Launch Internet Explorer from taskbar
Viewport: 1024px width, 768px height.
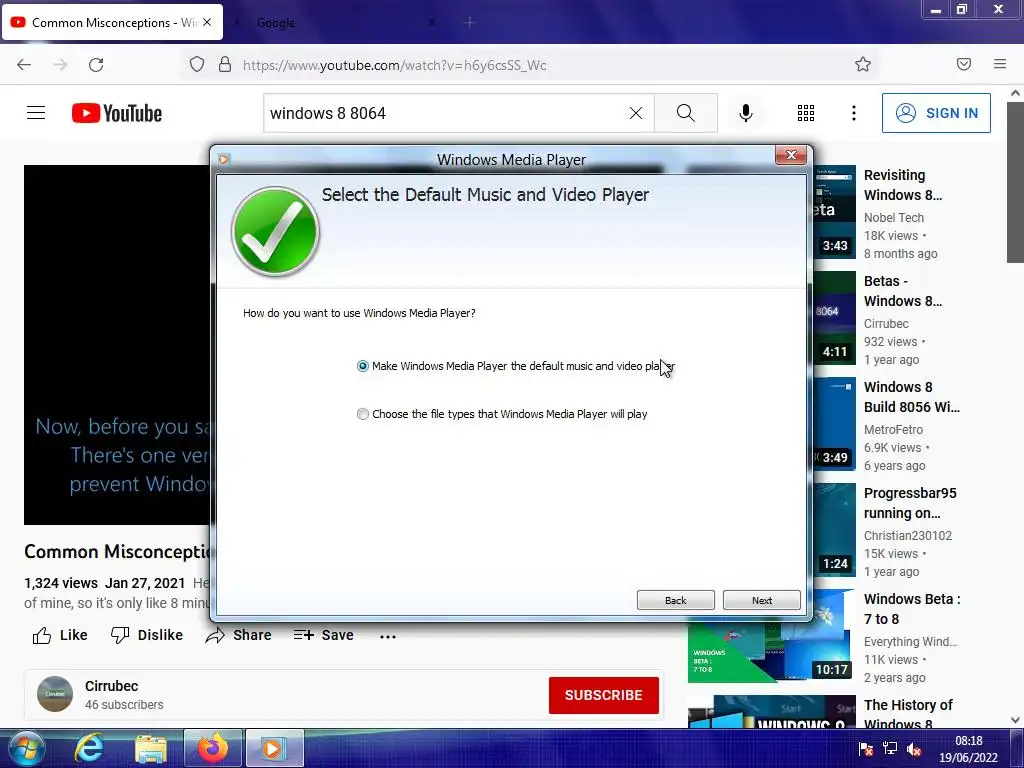[89, 748]
